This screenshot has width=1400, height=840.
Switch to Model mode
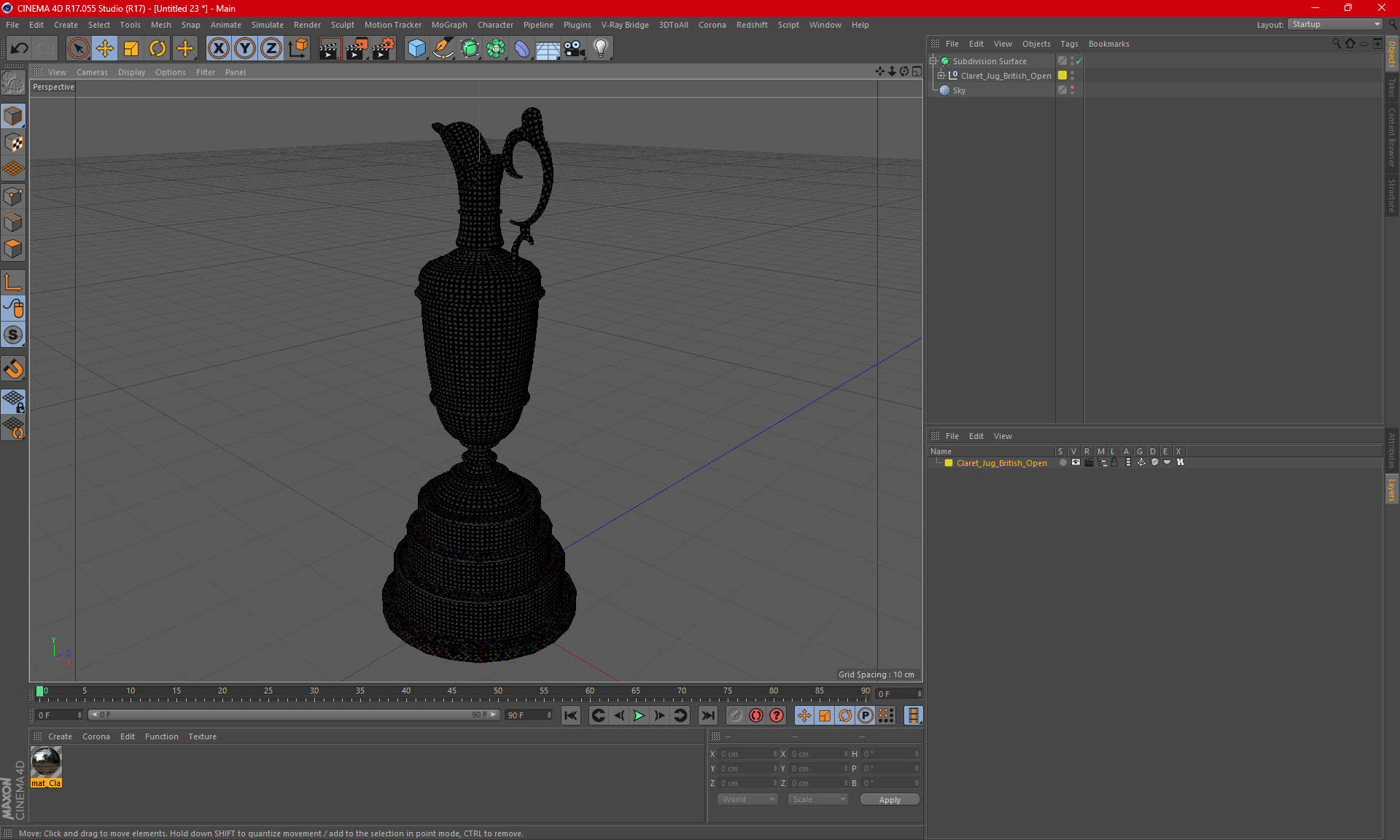13,116
